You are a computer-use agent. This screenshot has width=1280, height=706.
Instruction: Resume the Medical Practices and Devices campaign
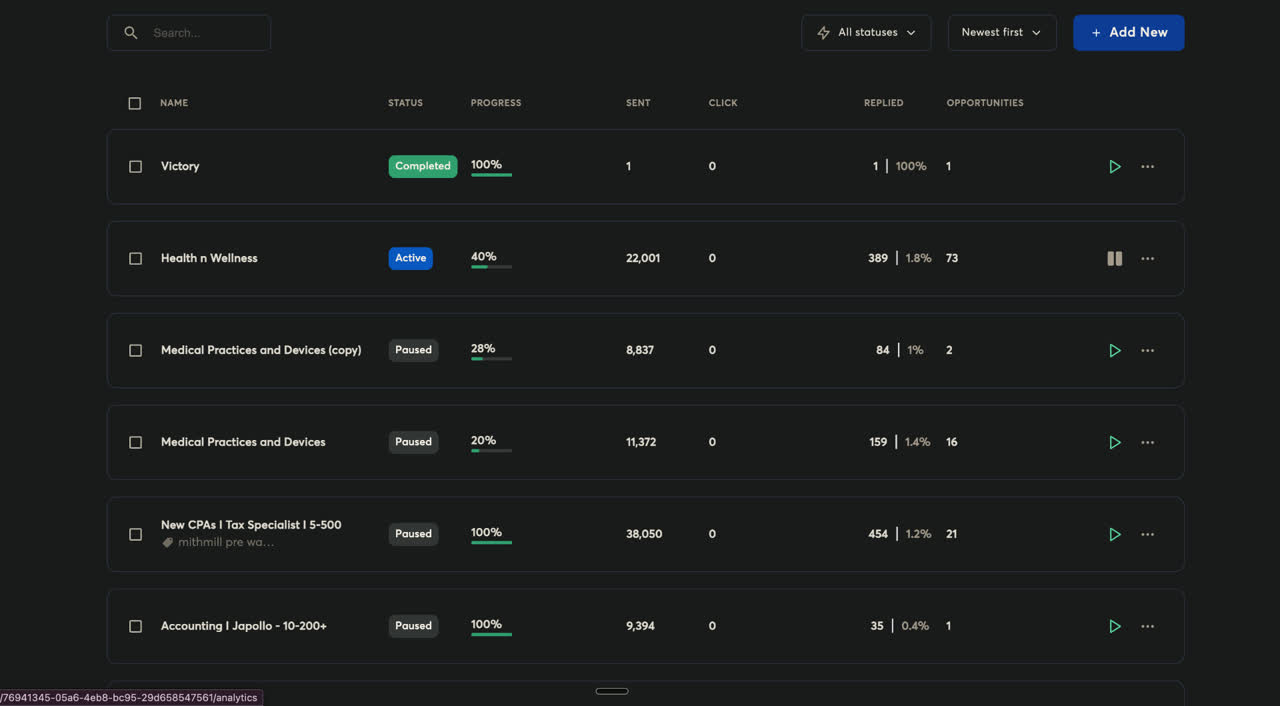pyautogui.click(x=1115, y=442)
